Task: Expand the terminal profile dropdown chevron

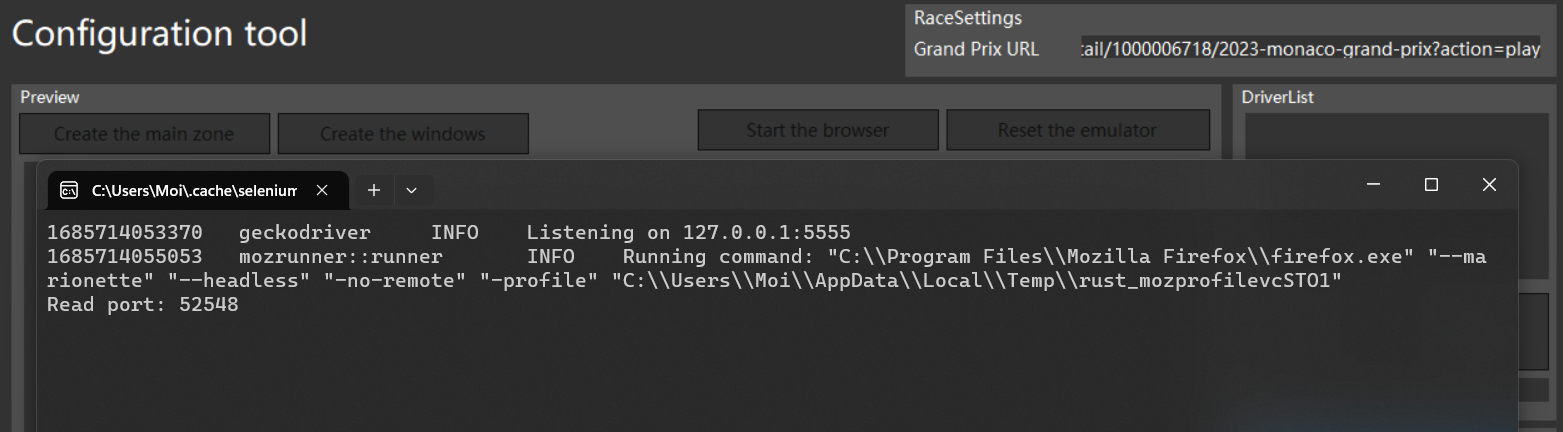Action: (411, 190)
